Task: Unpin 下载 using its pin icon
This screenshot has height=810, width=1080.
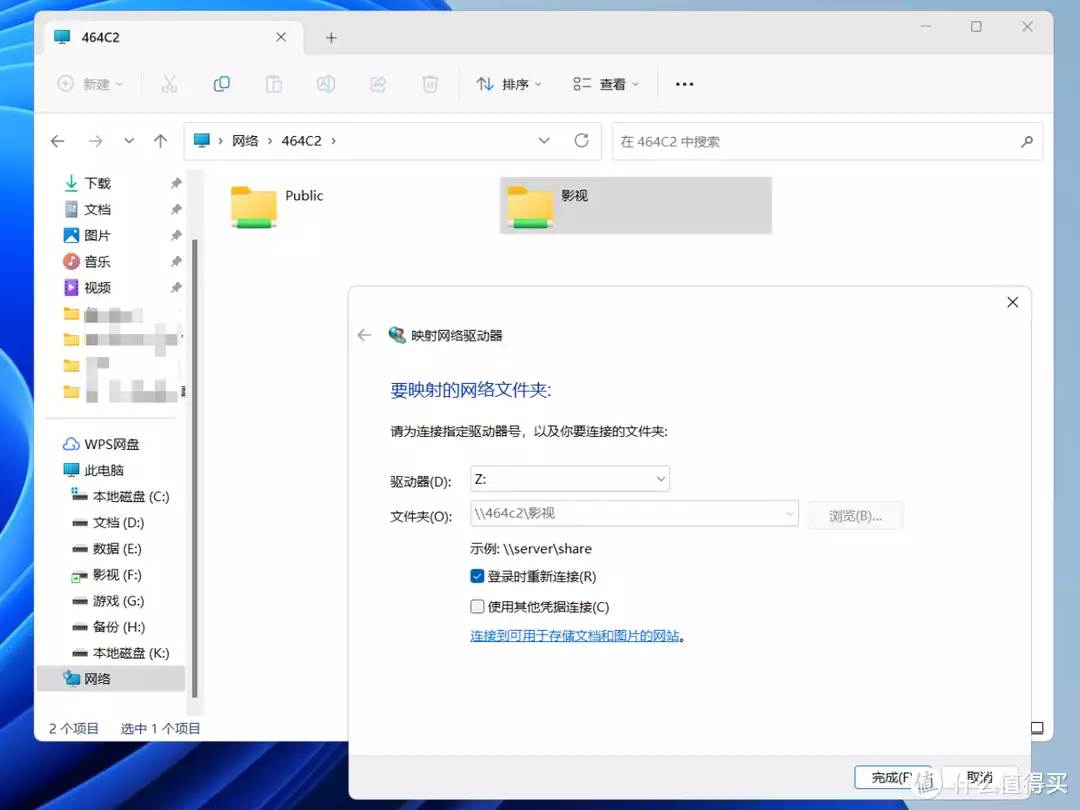Action: click(x=176, y=183)
